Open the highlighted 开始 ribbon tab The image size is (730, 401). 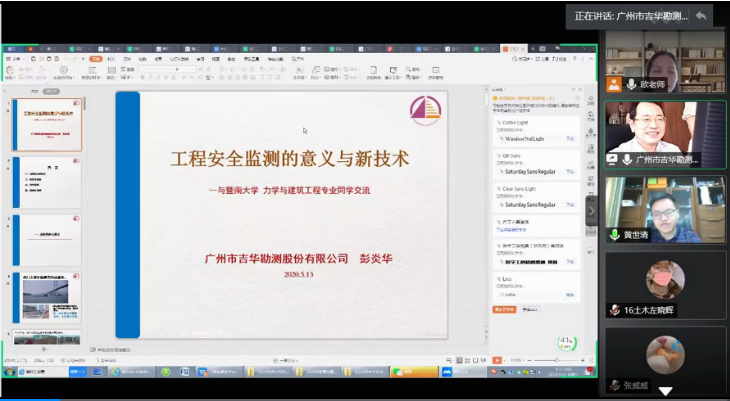96,59
